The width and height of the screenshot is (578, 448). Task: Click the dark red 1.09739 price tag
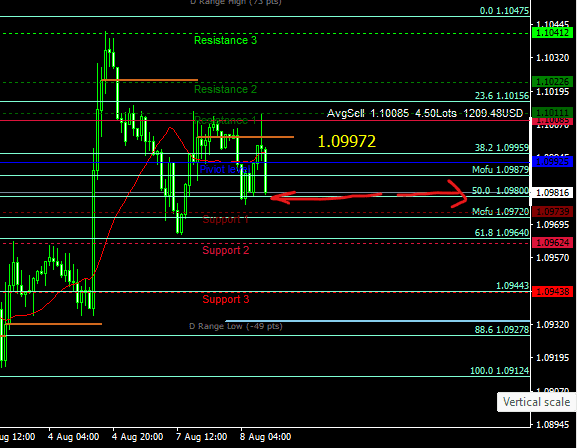click(553, 212)
